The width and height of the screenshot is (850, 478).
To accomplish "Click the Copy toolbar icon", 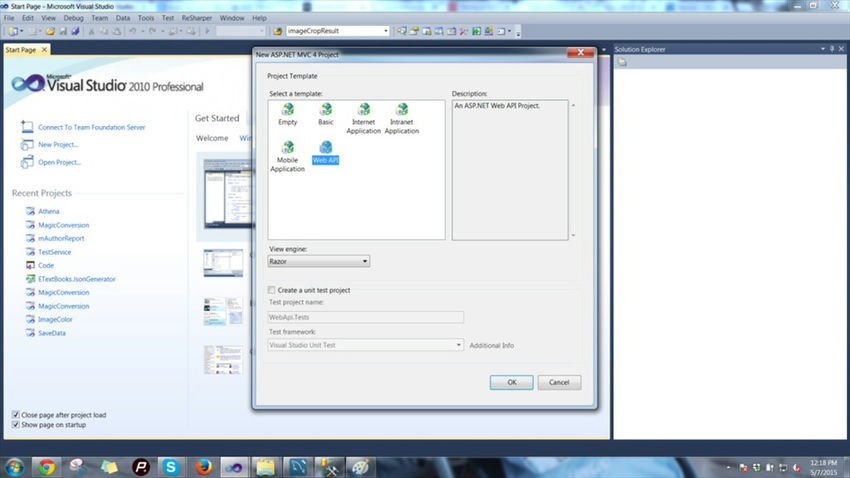I will [104, 31].
